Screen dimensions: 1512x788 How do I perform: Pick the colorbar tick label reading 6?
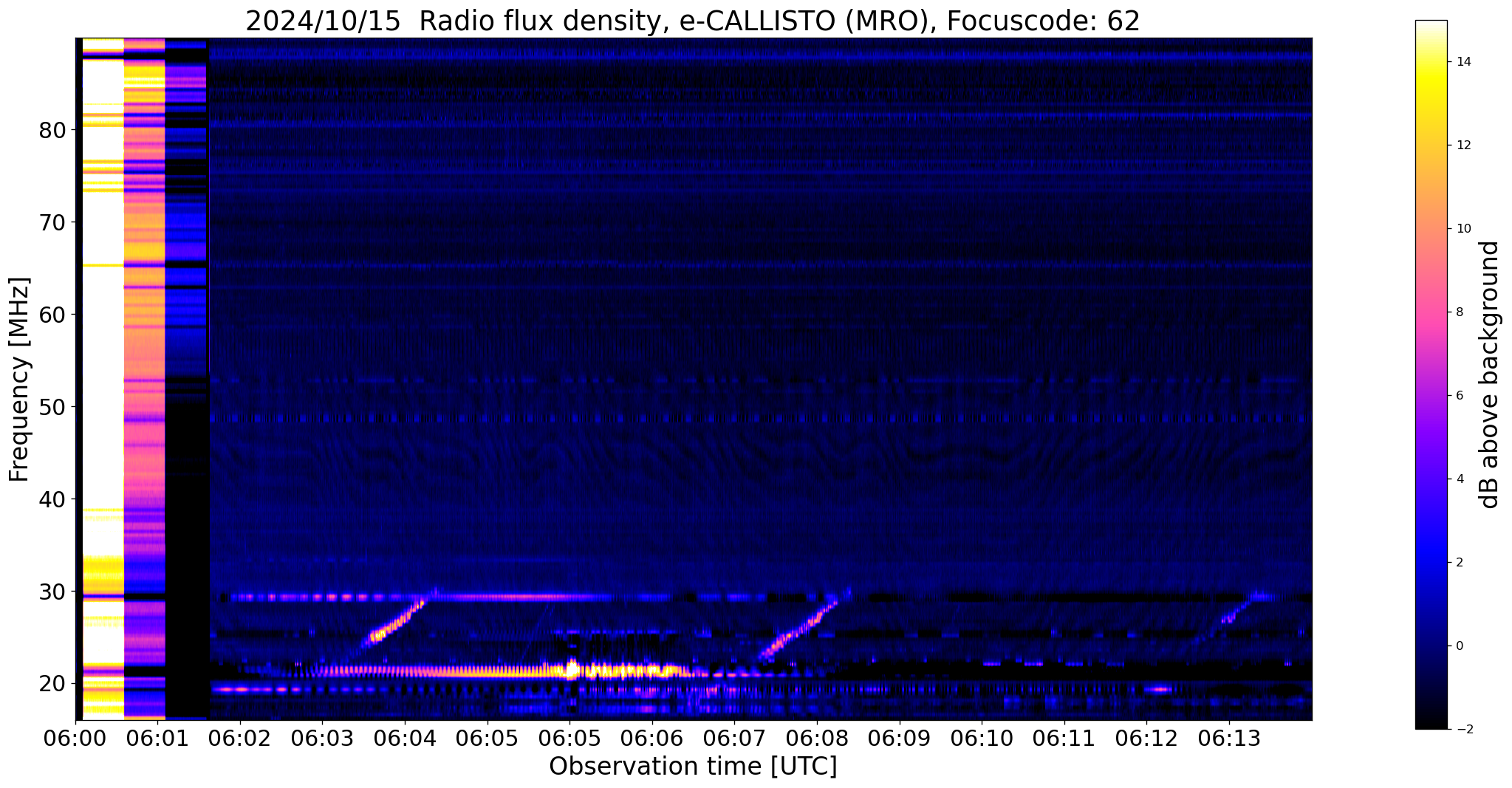click(1459, 396)
